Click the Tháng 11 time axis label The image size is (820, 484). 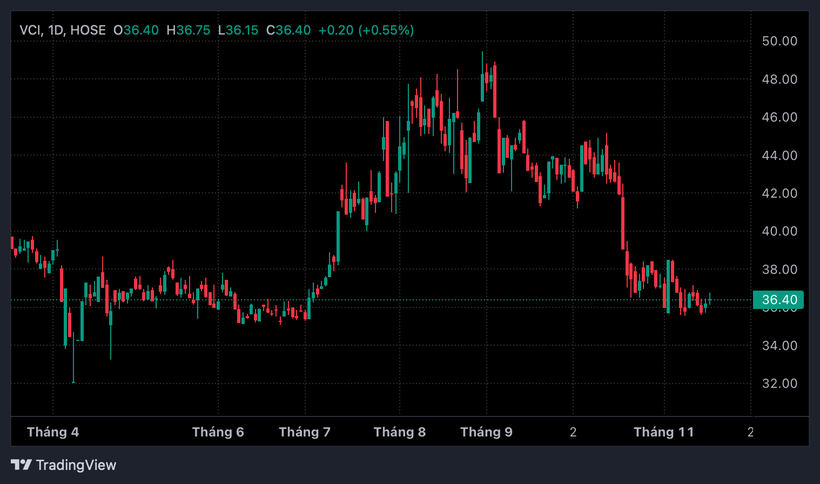point(664,432)
